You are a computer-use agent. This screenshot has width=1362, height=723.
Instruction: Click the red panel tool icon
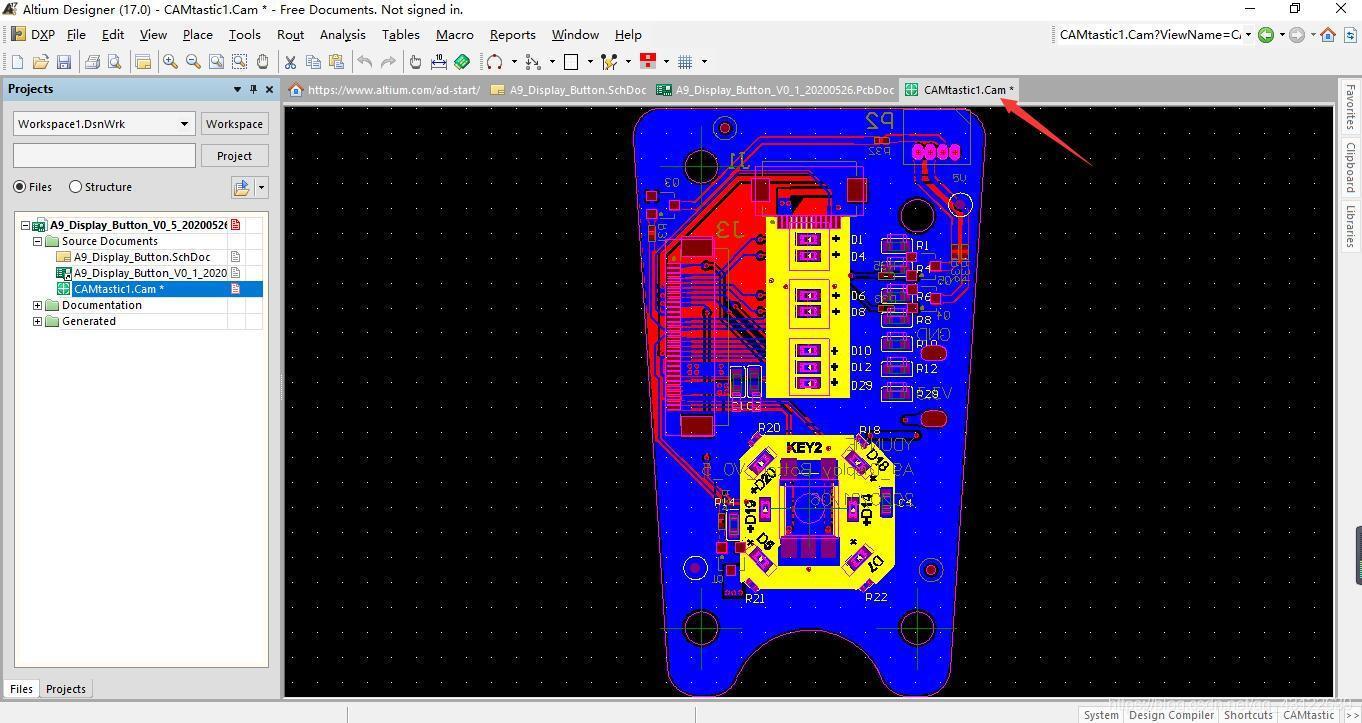point(647,62)
